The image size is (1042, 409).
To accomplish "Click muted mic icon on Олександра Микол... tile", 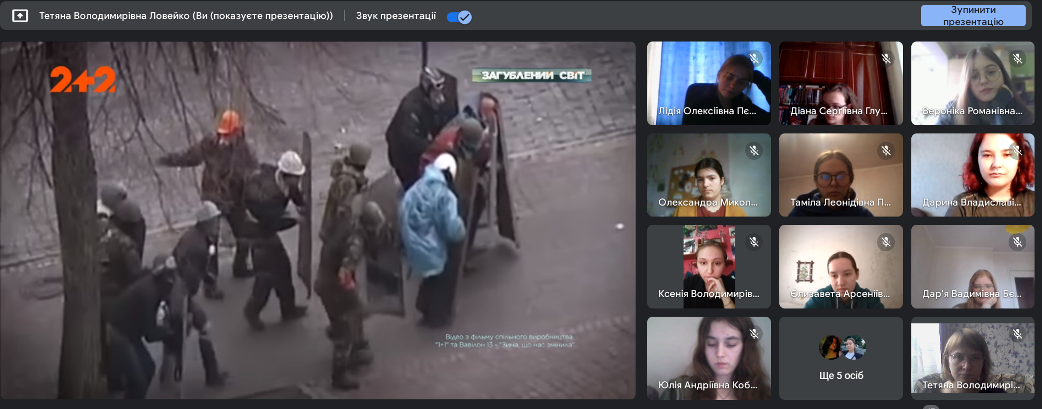I will pyautogui.click(x=754, y=150).
